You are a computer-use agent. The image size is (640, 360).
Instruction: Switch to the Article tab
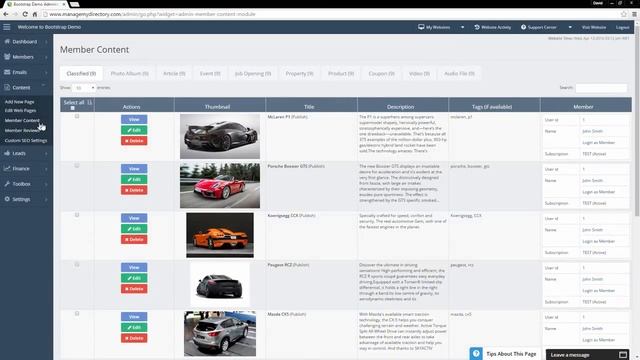pos(174,73)
